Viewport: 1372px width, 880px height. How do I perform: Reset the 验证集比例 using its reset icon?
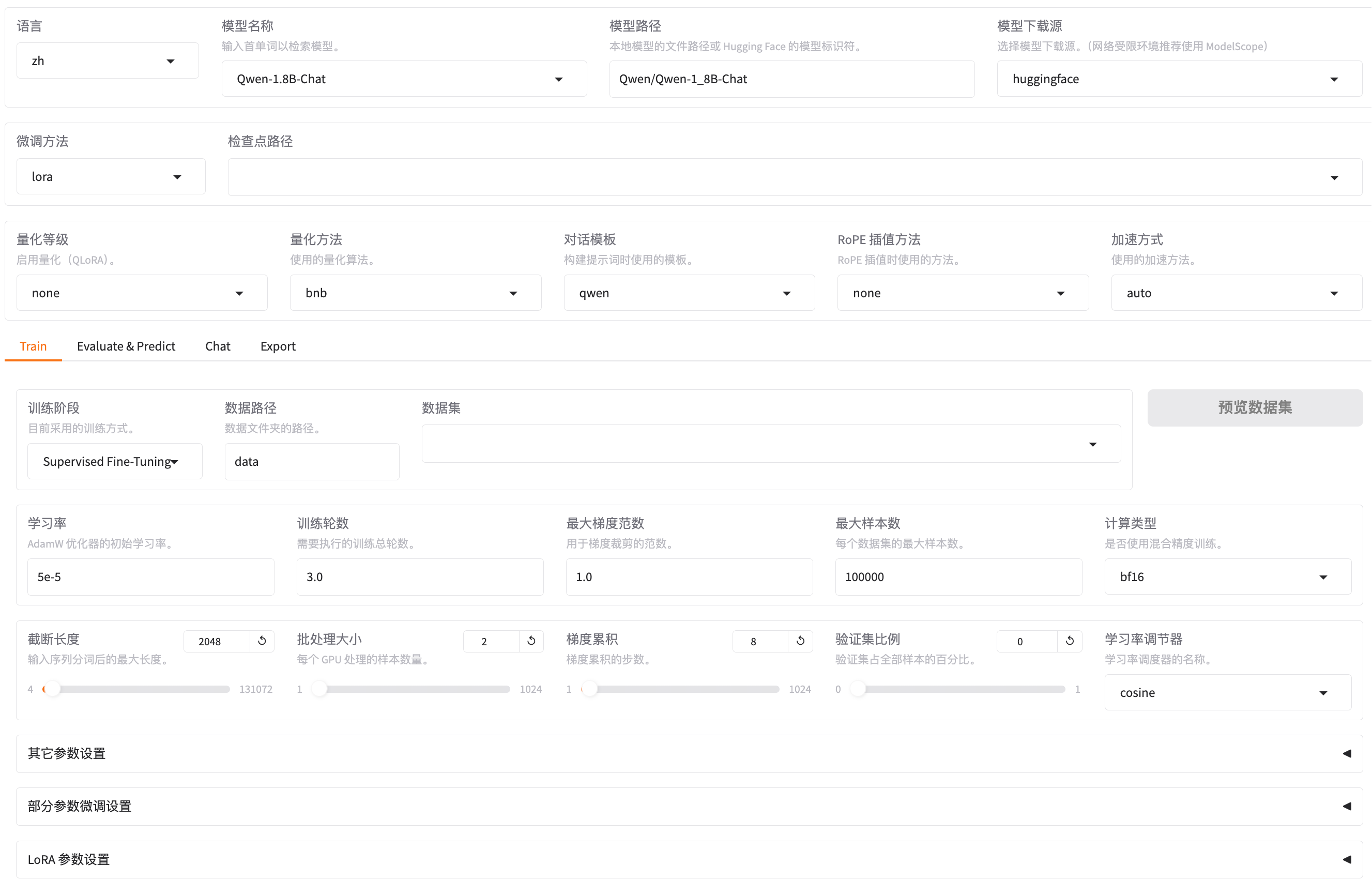coord(1070,641)
